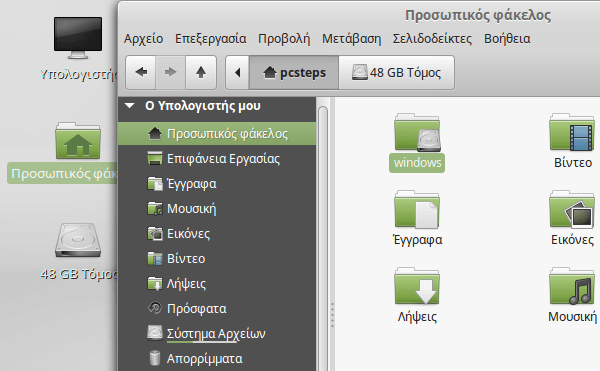Open the Αρχείο menu
This screenshot has width=600, height=371.
point(143,39)
